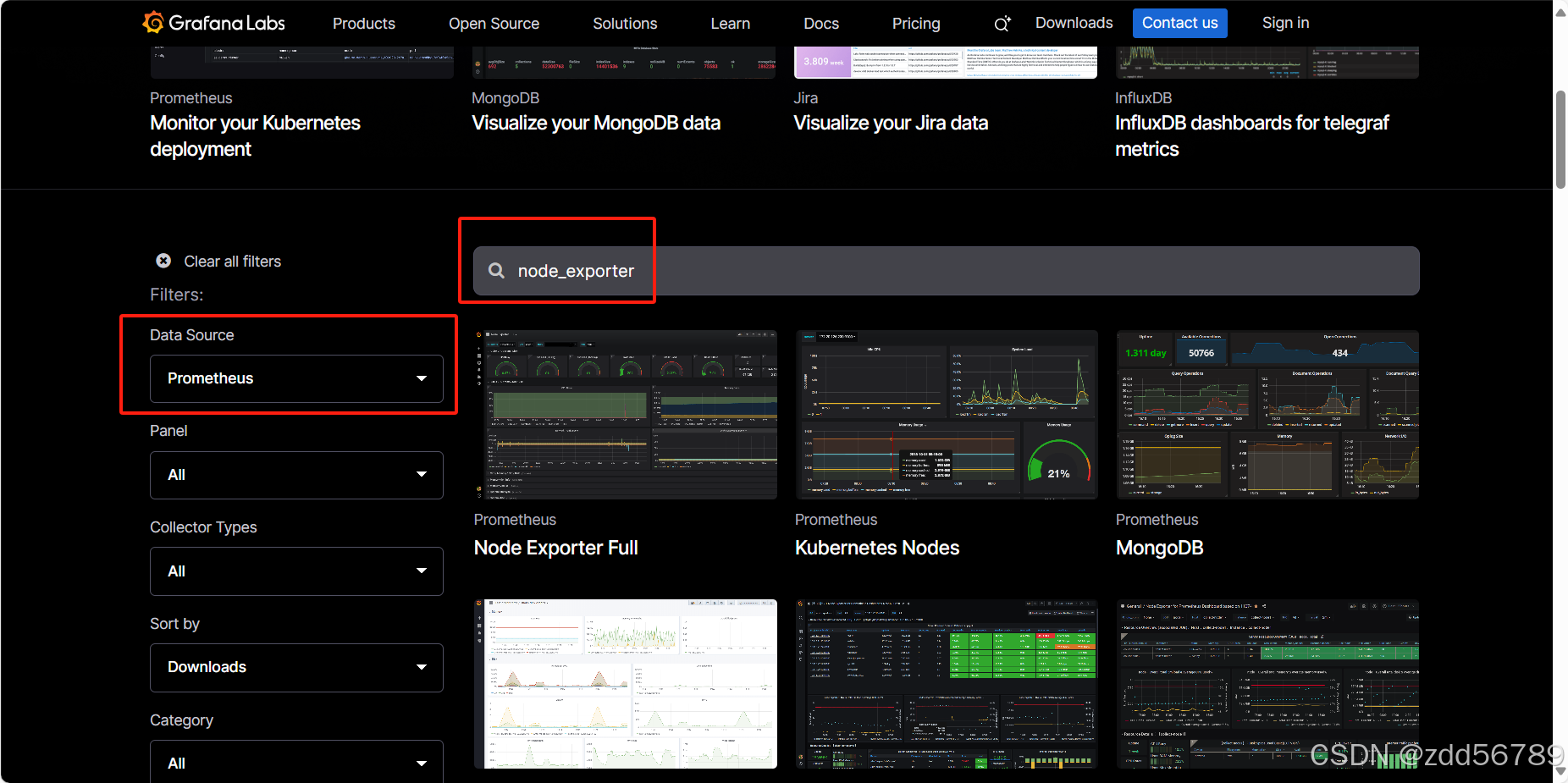
Task: Click the Sign in link
Action: pos(1285,23)
